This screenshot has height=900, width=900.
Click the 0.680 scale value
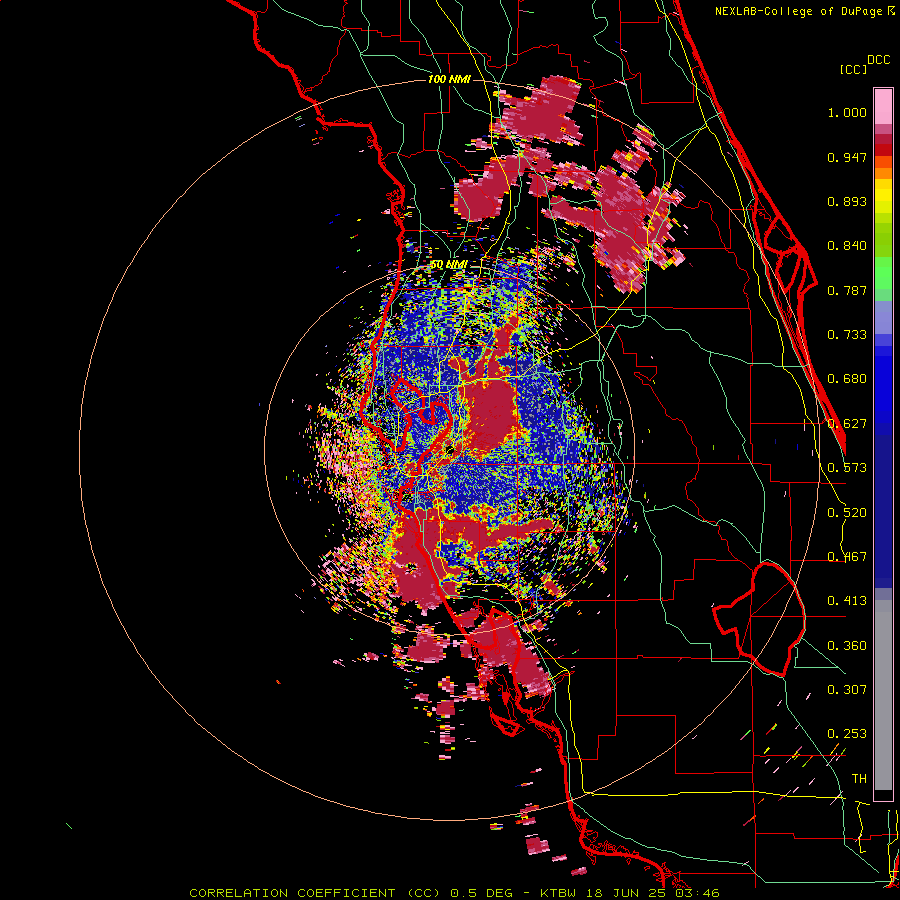tap(847, 379)
